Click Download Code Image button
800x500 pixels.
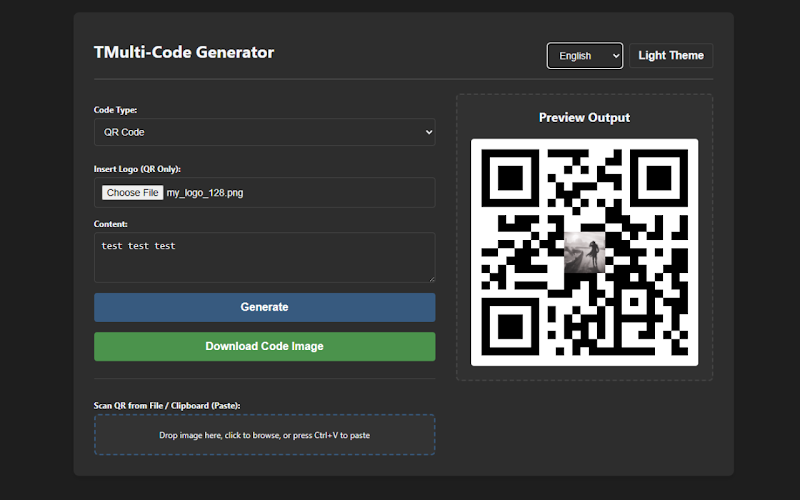click(264, 346)
